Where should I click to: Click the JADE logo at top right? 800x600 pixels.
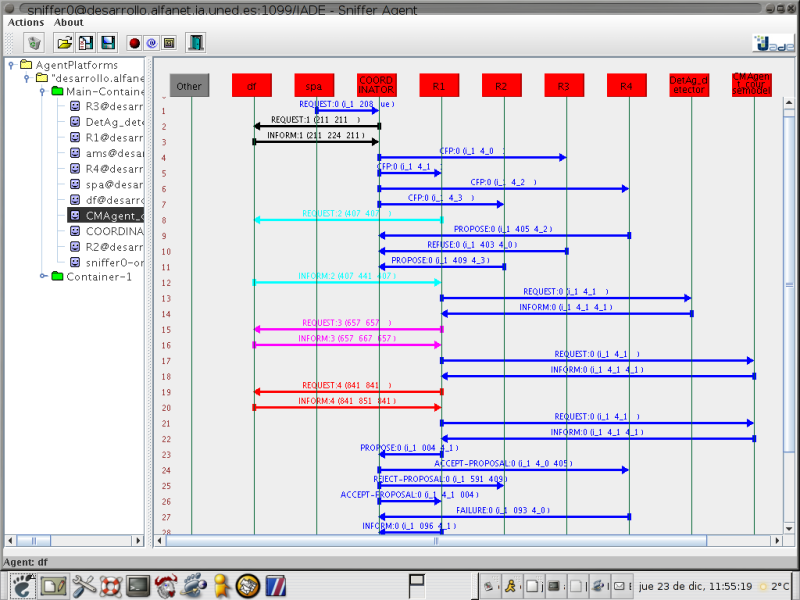pos(773,43)
